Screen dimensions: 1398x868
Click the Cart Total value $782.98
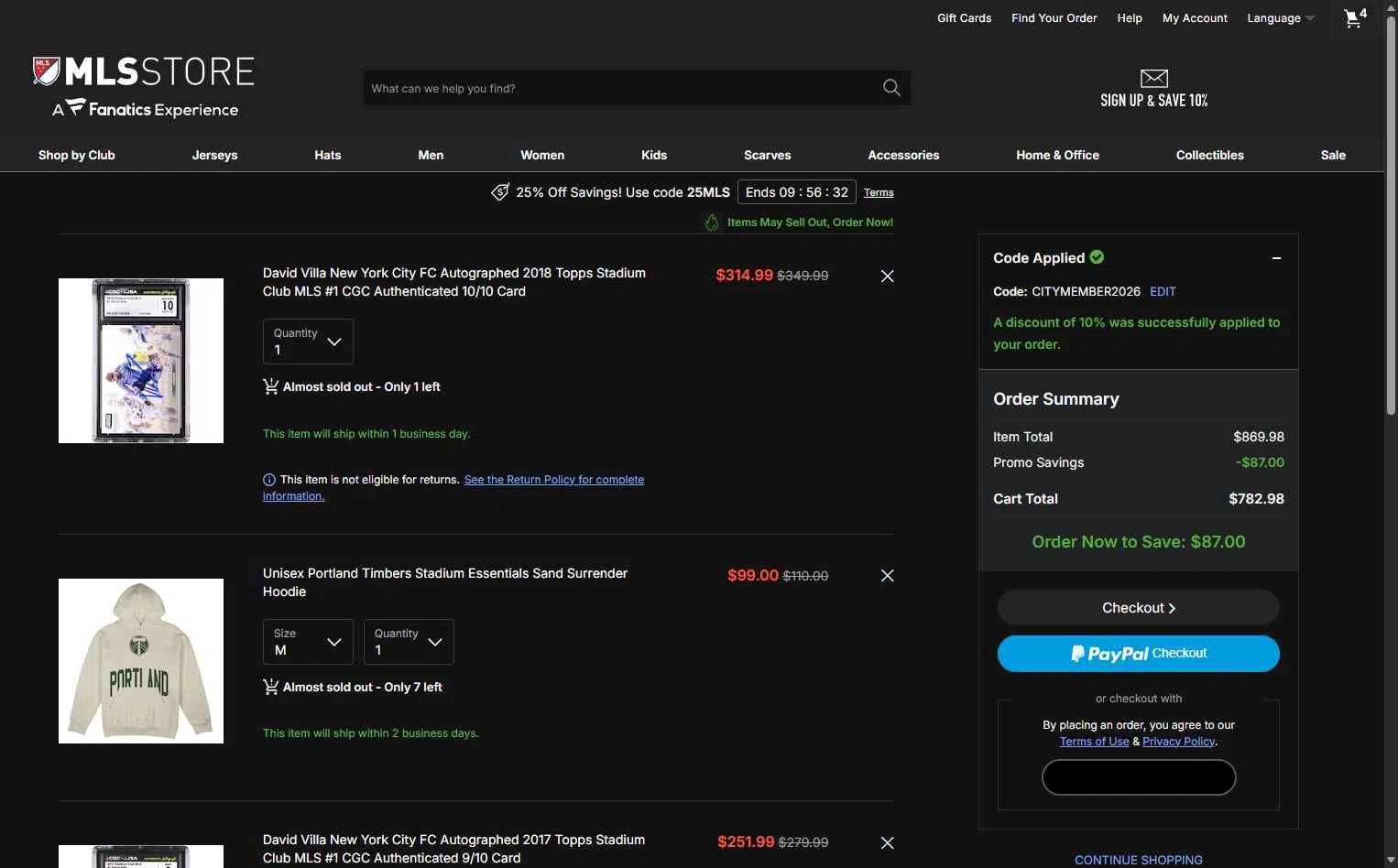[x=1256, y=499]
